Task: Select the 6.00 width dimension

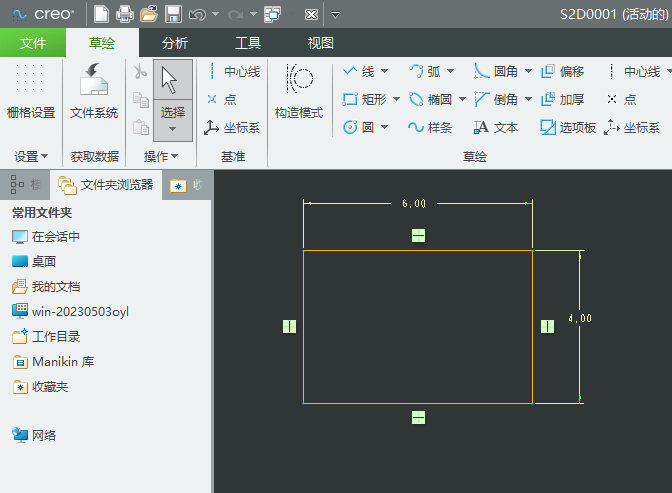Action: tap(414, 204)
